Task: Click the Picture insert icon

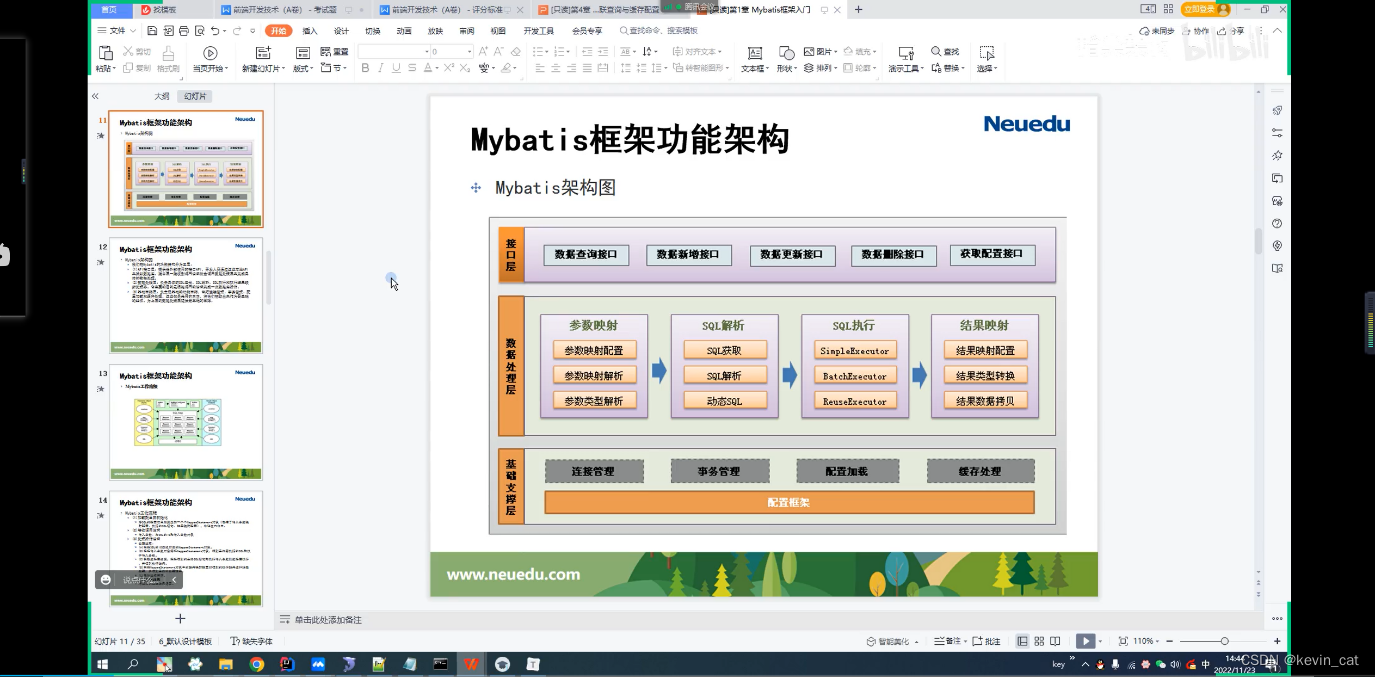Action: click(811, 51)
